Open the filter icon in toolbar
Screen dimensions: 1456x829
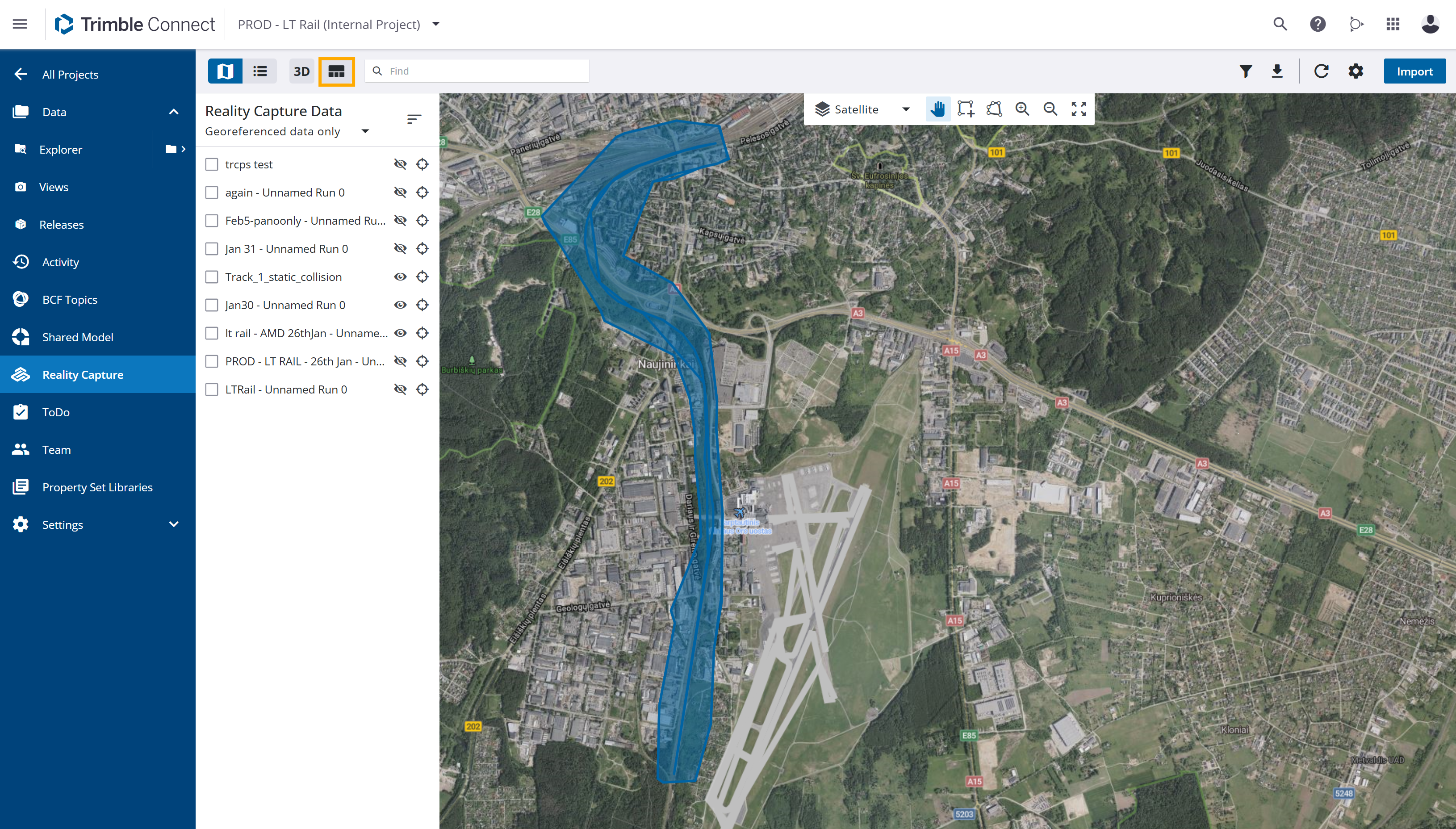tap(1245, 71)
